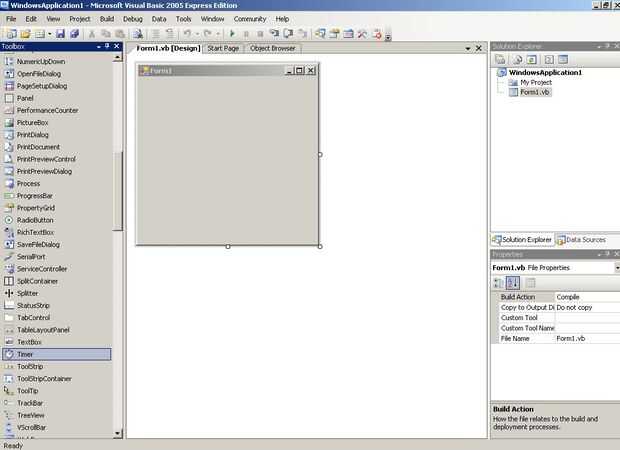This screenshot has width=620, height=450.
Task: Click the File Name value Form1.vb
Action: pyautogui.click(x=570, y=338)
